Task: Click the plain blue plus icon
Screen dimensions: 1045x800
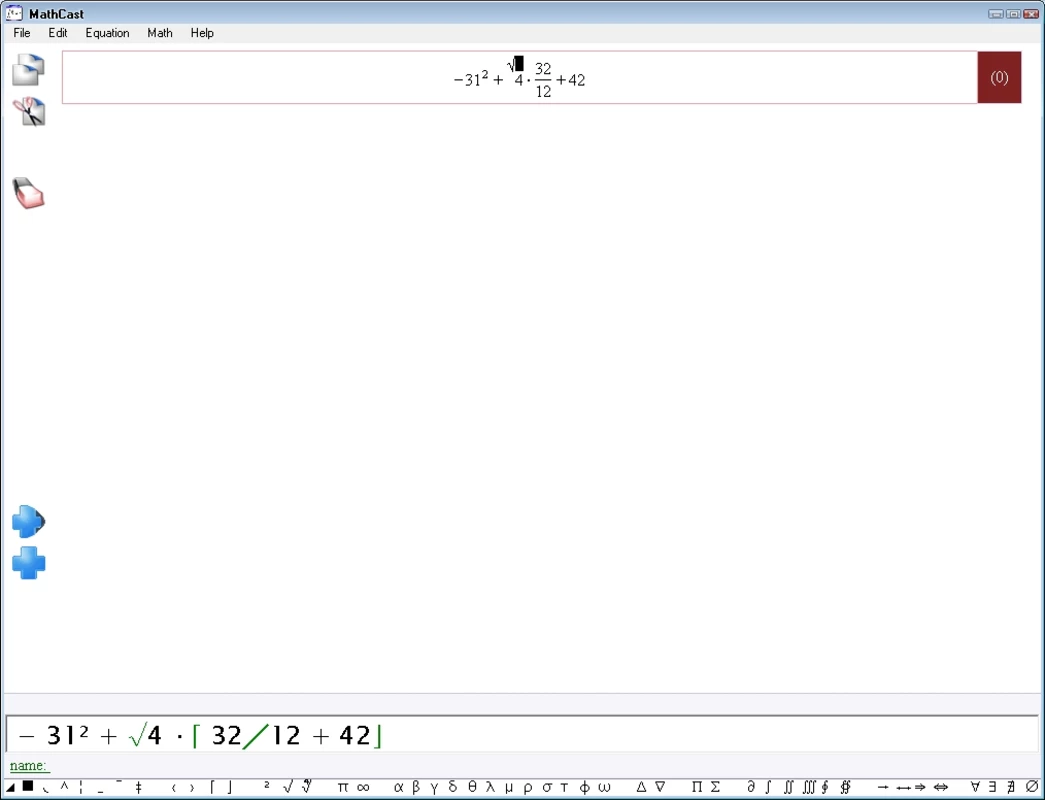Action: click(29, 563)
